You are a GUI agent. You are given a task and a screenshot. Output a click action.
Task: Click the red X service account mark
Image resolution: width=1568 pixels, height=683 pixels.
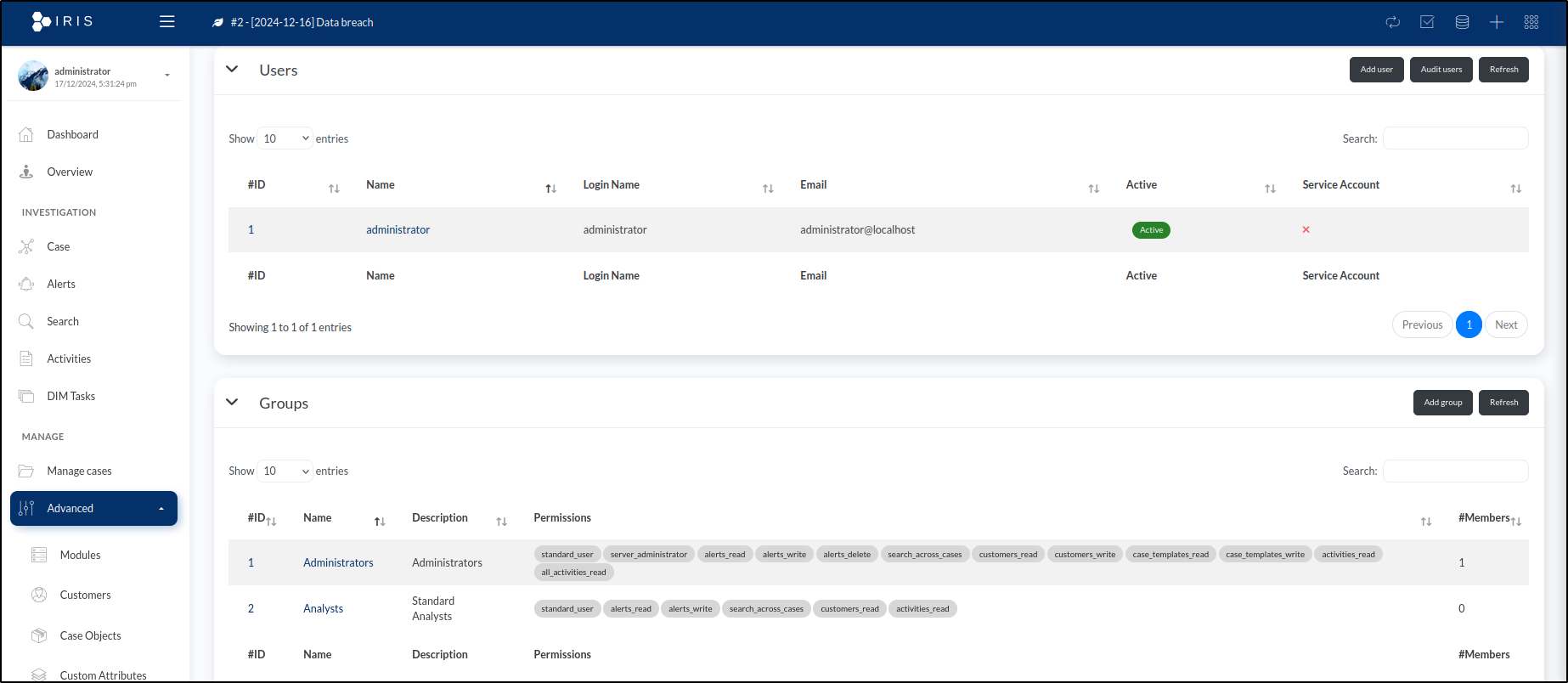(1306, 229)
